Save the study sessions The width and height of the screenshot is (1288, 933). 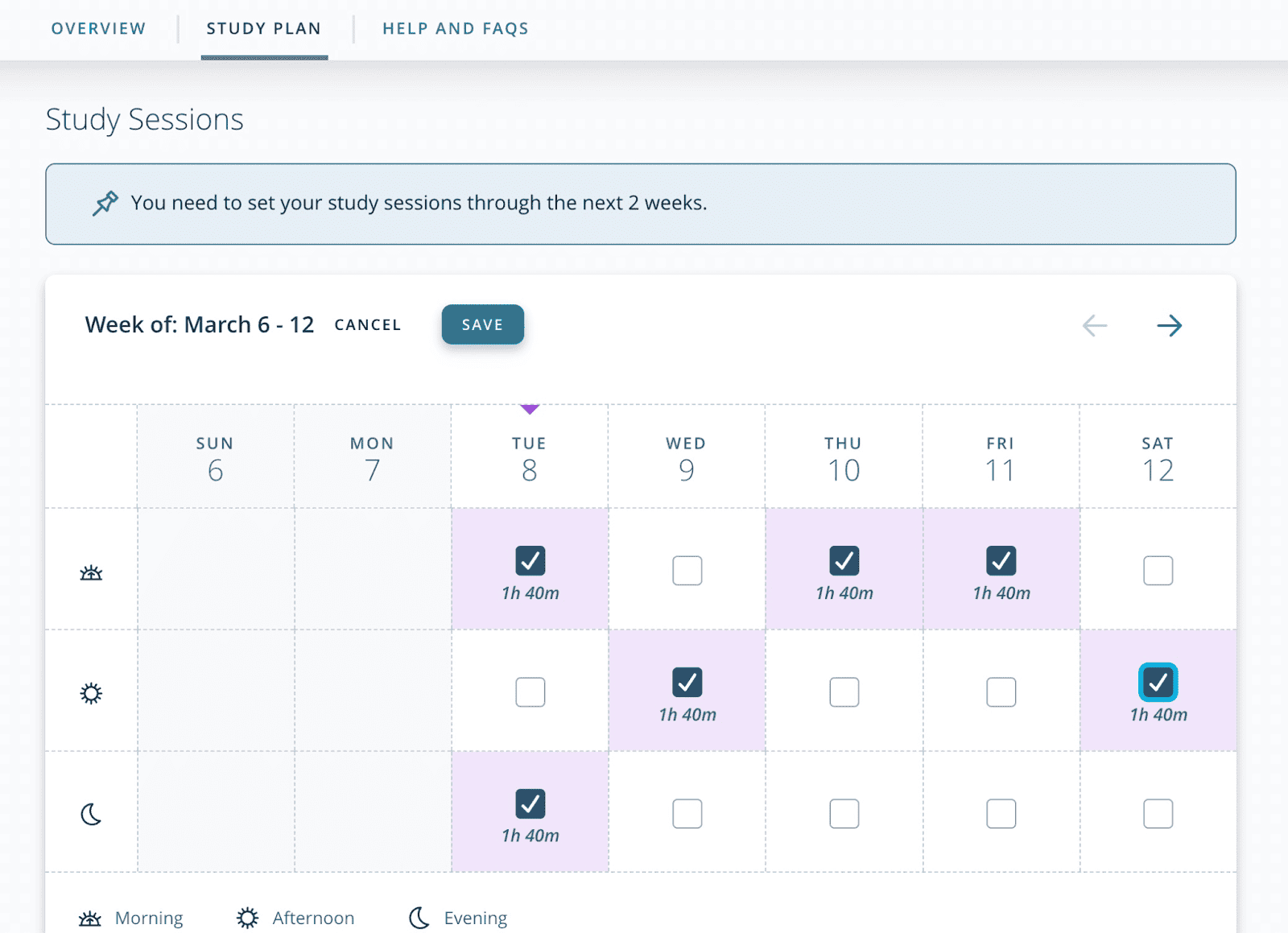482,324
